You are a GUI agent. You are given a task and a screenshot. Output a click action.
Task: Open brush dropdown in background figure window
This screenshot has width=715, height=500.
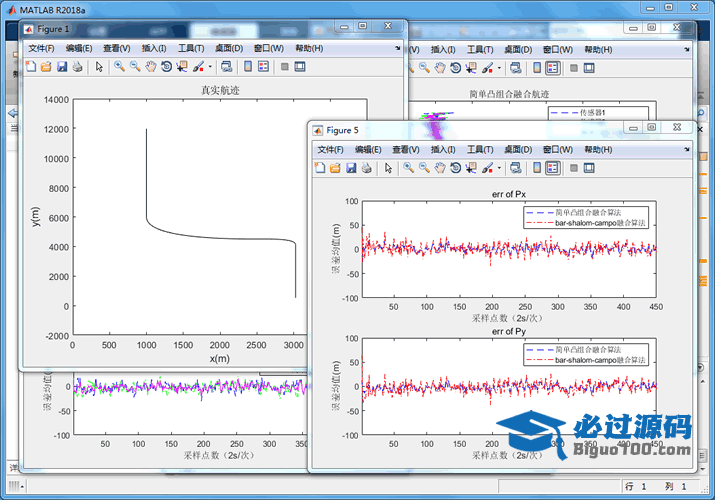point(499,68)
